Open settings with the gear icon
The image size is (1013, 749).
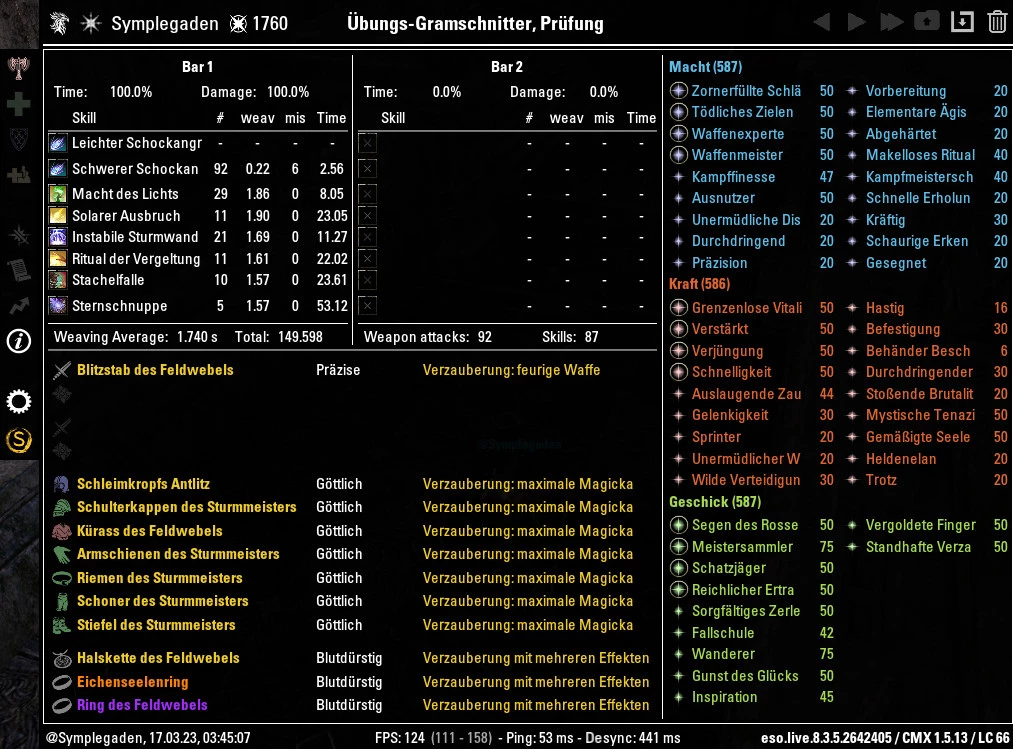click(x=18, y=402)
